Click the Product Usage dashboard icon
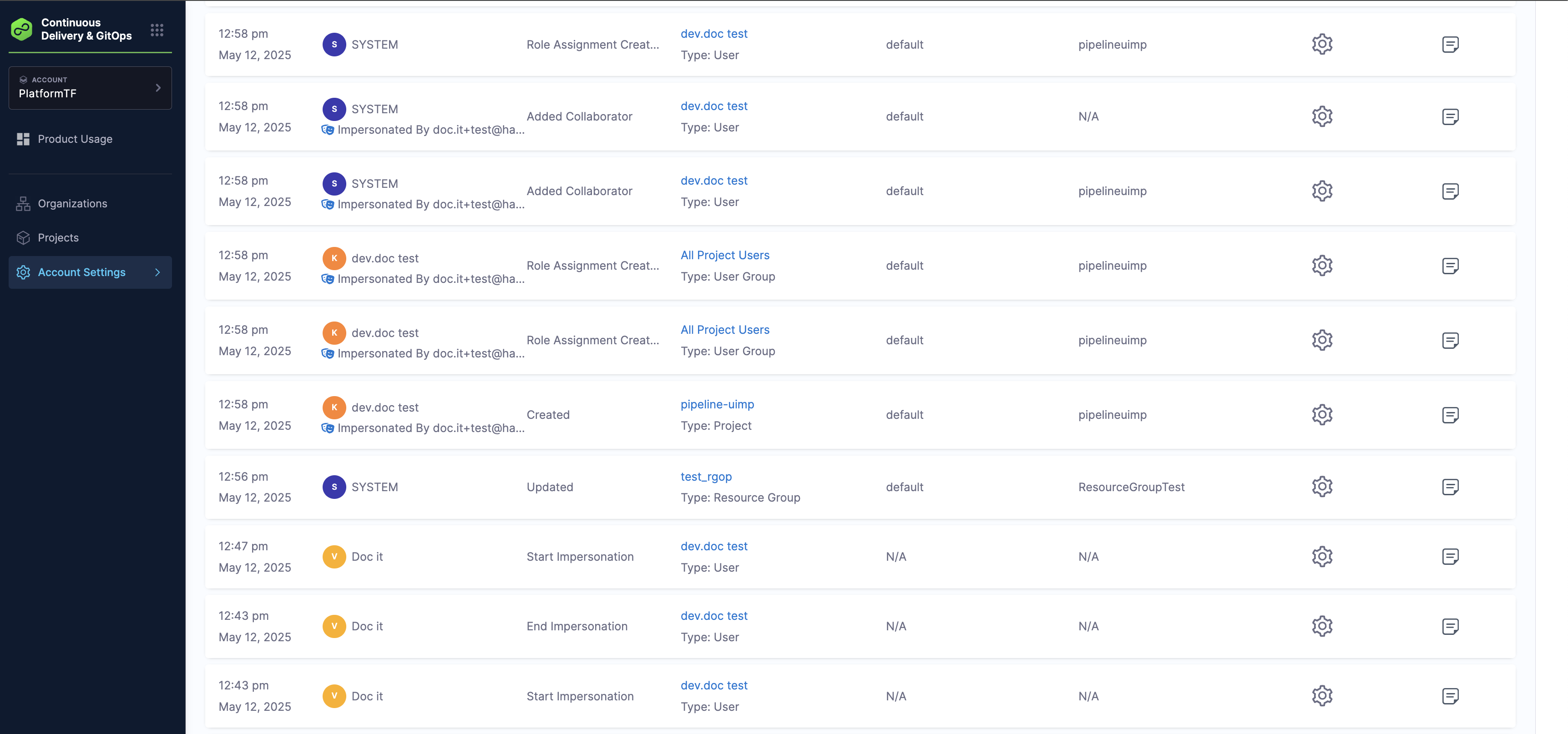 coord(23,139)
